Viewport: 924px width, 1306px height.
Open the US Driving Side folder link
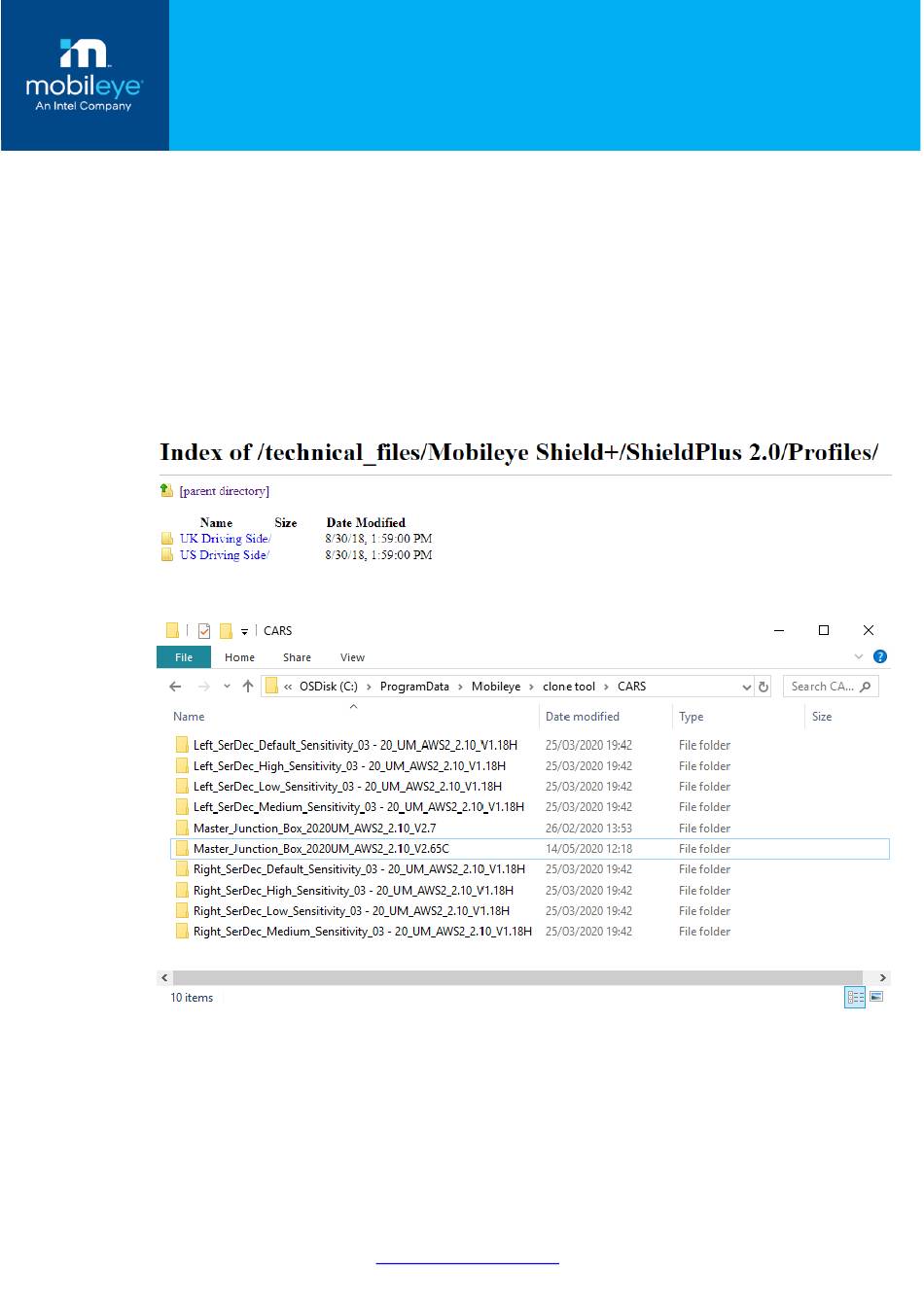[224, 555]
